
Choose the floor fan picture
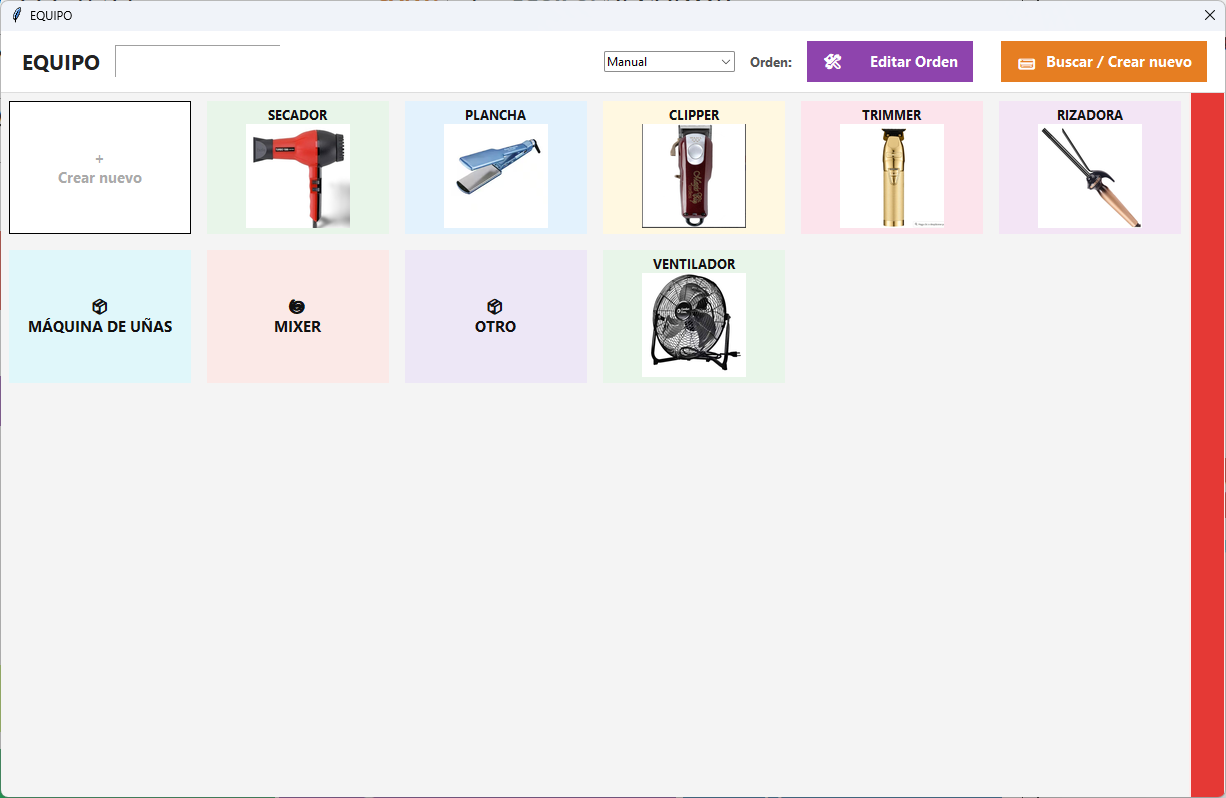694,325
